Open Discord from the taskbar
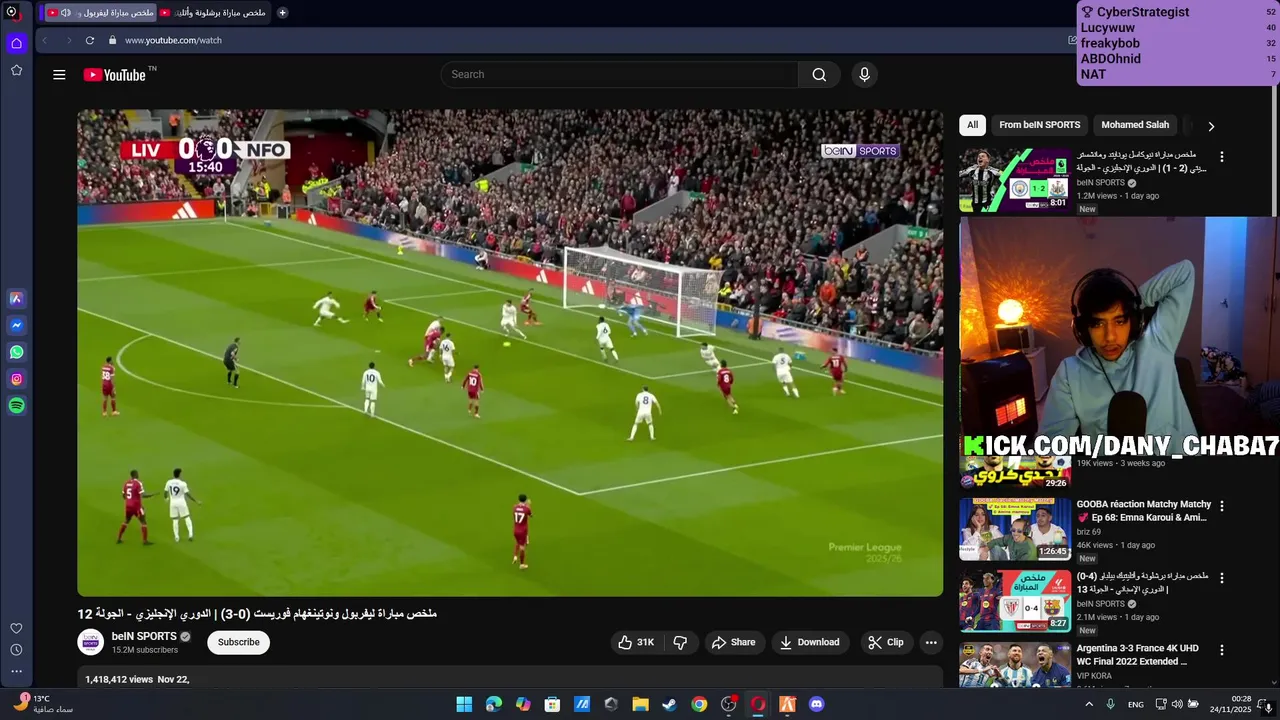This screenshot has width=1280, height=720. tap(816, 704)
